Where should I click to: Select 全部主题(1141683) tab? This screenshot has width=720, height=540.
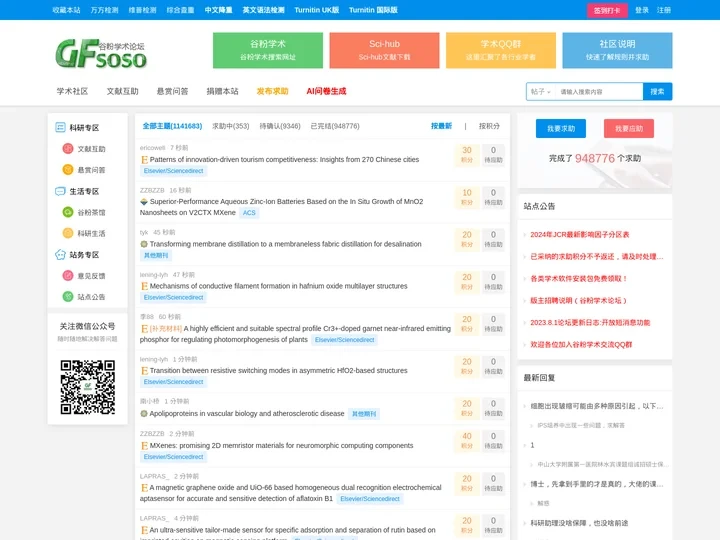click(172, 126)
